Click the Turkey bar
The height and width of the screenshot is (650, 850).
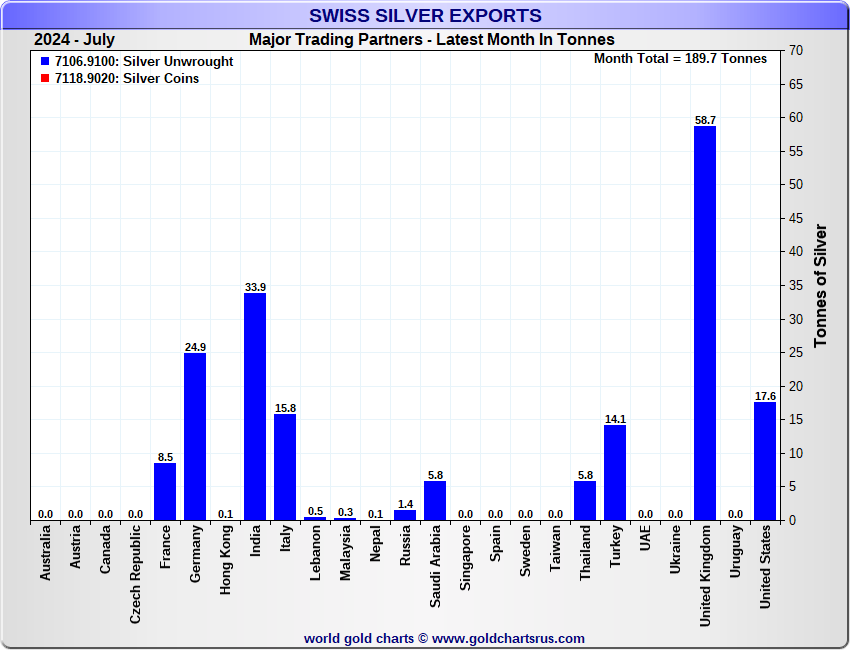(615, 472)
